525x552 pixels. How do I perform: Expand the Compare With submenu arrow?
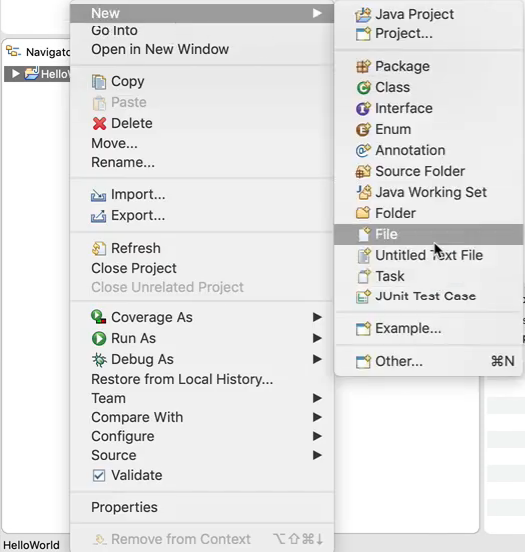pos(317,417)
